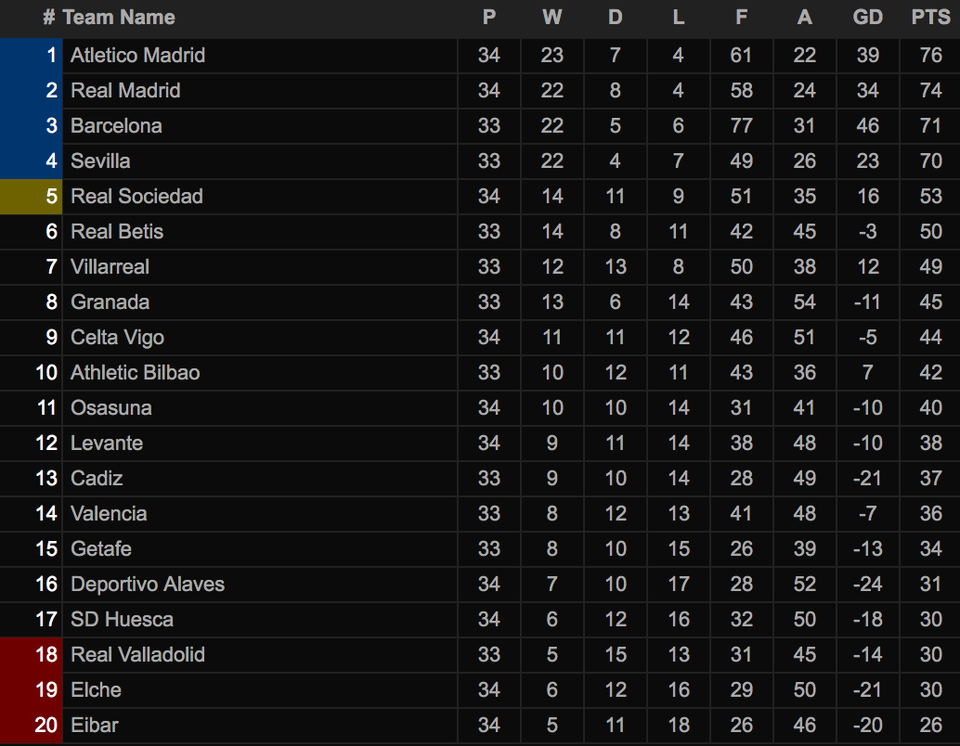This screenshot has height=746, width=960.
Task: Select the D column header
Action: point(615,17)
